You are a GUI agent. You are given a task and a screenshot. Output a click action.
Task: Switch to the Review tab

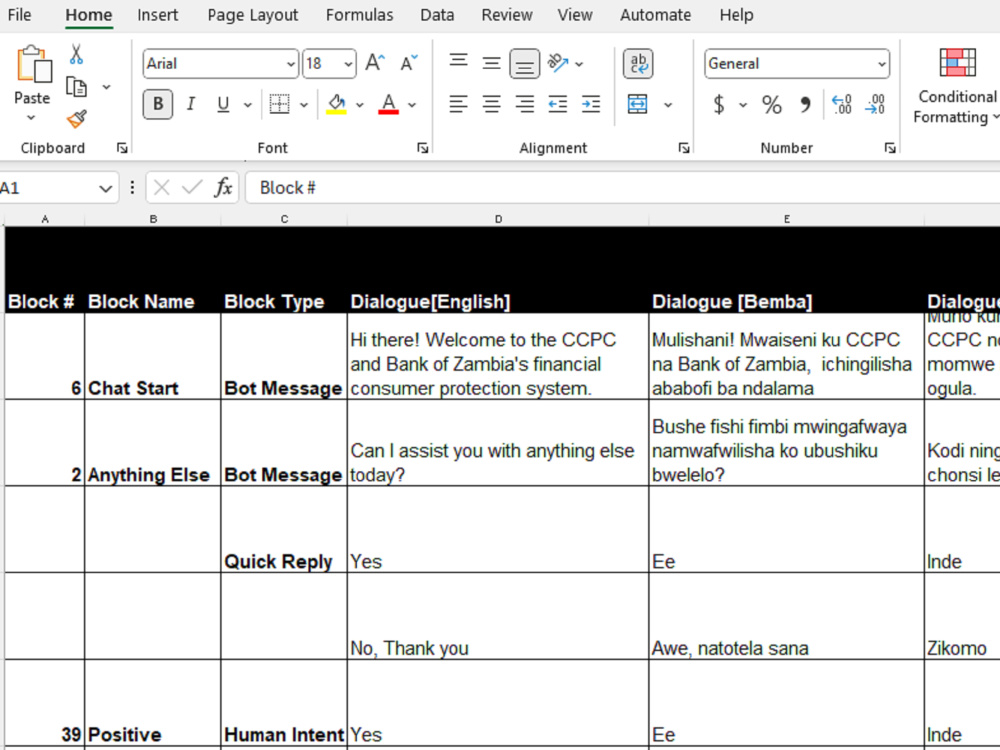click(x=506, y=15)
